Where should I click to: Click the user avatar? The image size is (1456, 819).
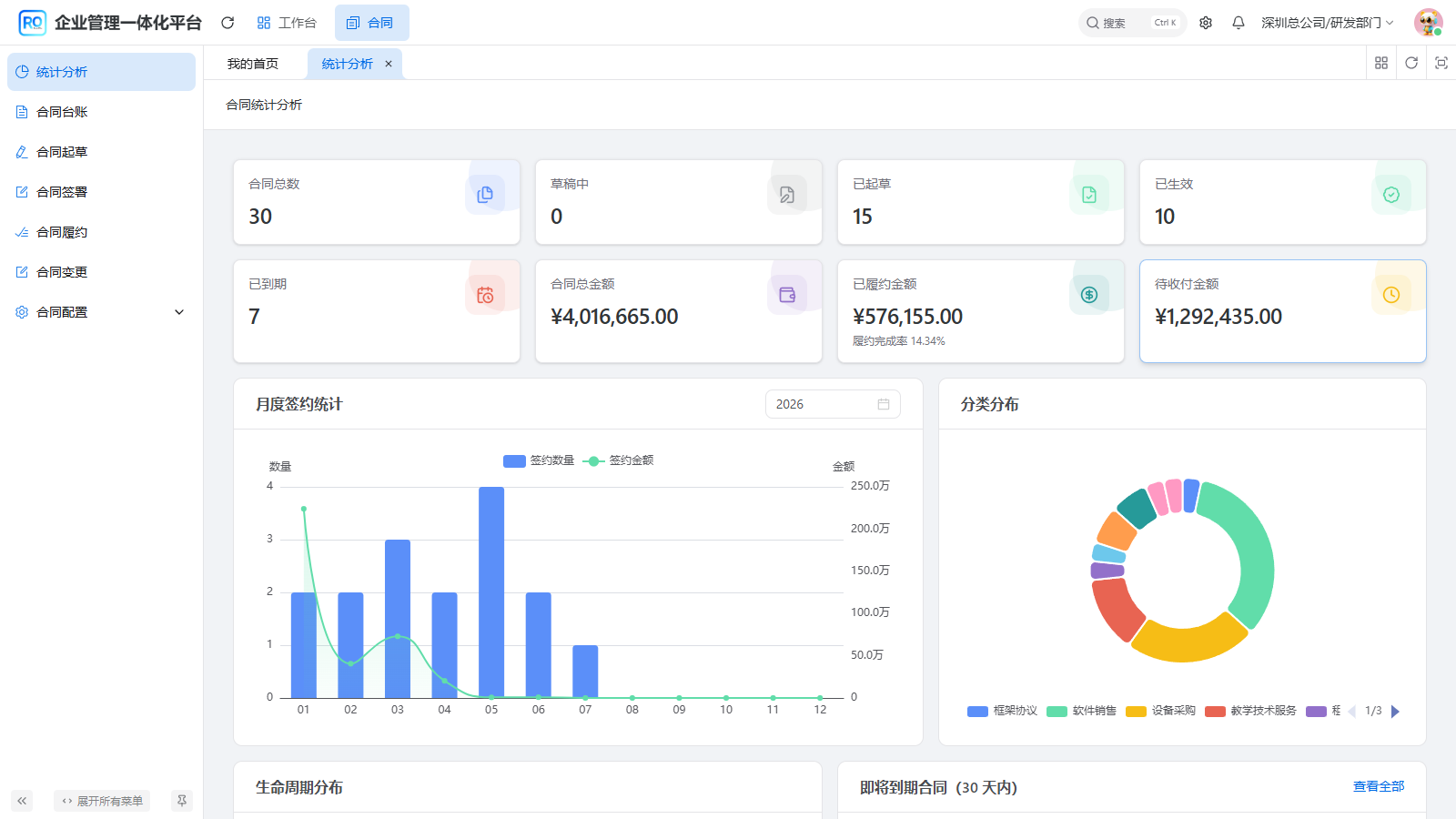(1428, 23)
